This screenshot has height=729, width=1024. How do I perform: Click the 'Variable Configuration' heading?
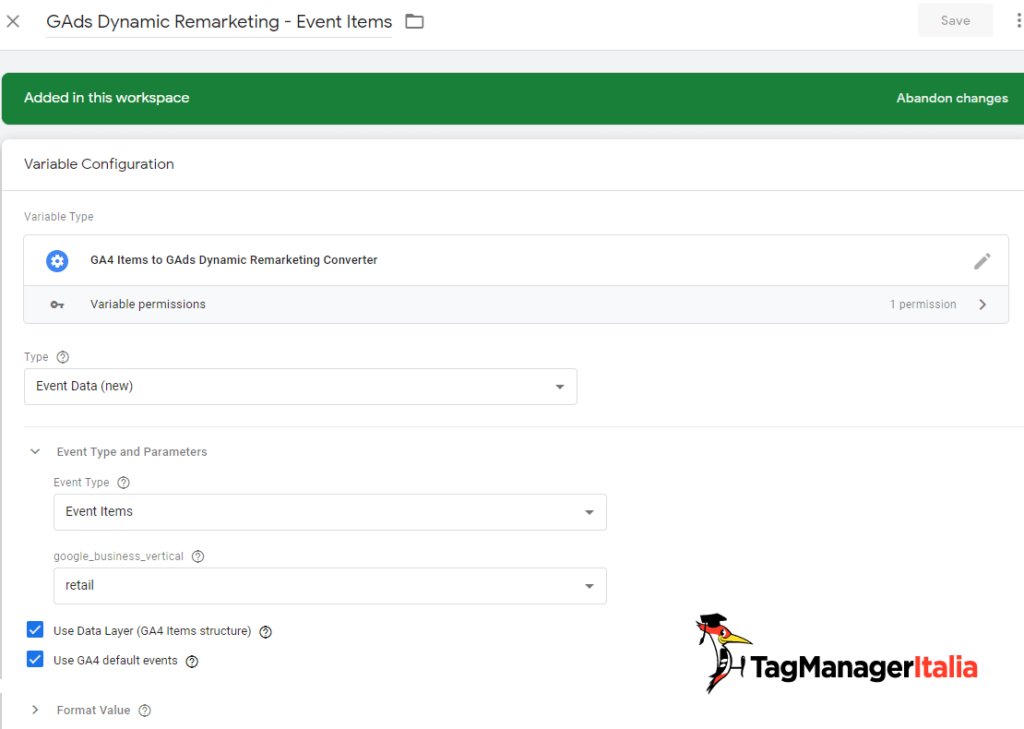point(99,164)
